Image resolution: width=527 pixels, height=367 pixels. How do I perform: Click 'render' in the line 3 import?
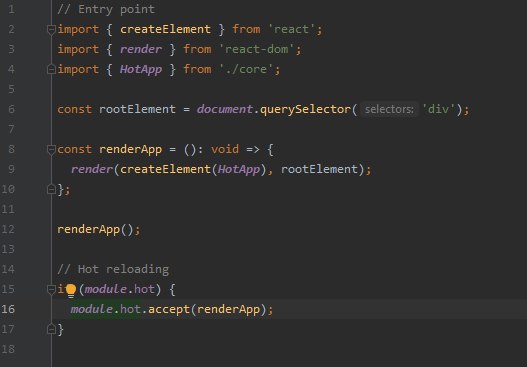141,49
